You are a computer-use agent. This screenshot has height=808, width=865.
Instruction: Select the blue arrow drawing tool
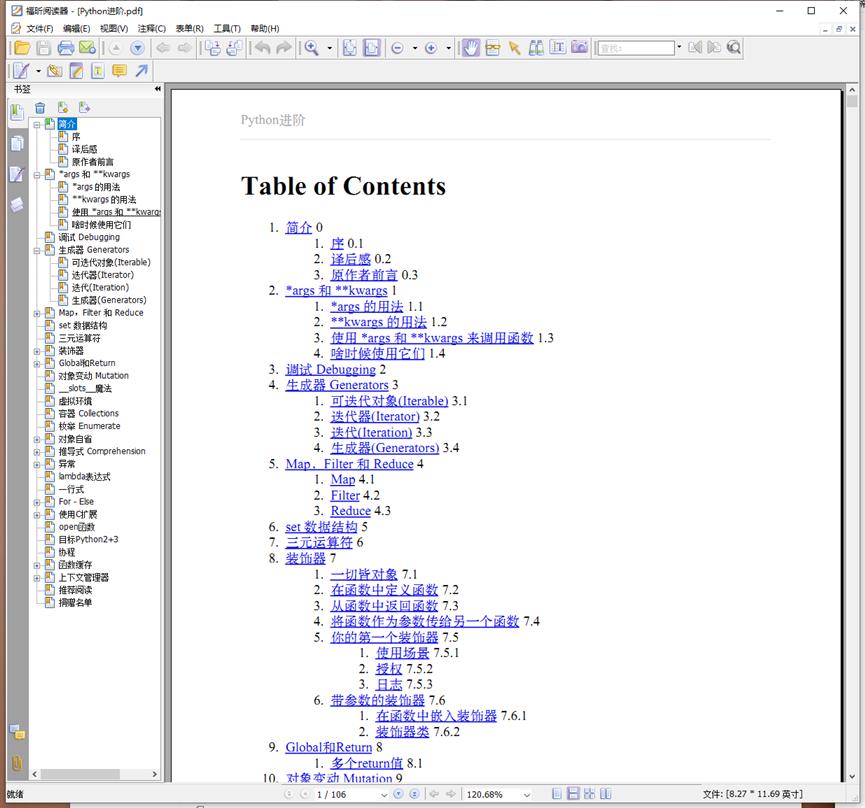point(142,71)
